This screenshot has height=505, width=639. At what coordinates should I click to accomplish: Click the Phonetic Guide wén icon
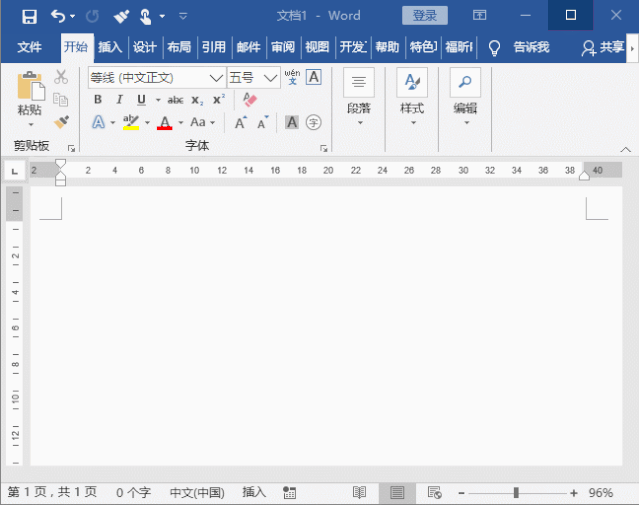pos(292,77)
